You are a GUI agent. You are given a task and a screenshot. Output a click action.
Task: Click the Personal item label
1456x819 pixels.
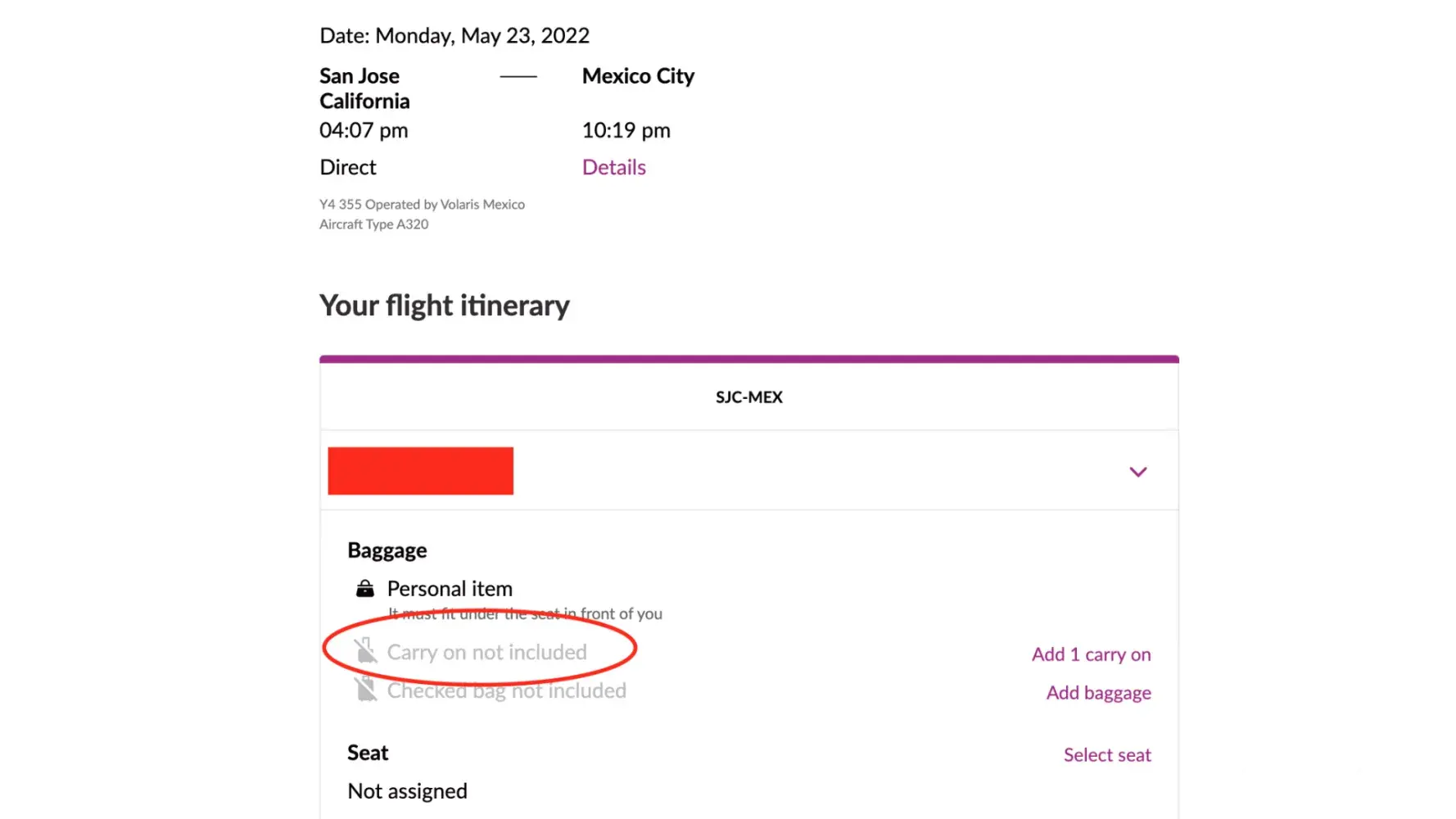point(450,589)
